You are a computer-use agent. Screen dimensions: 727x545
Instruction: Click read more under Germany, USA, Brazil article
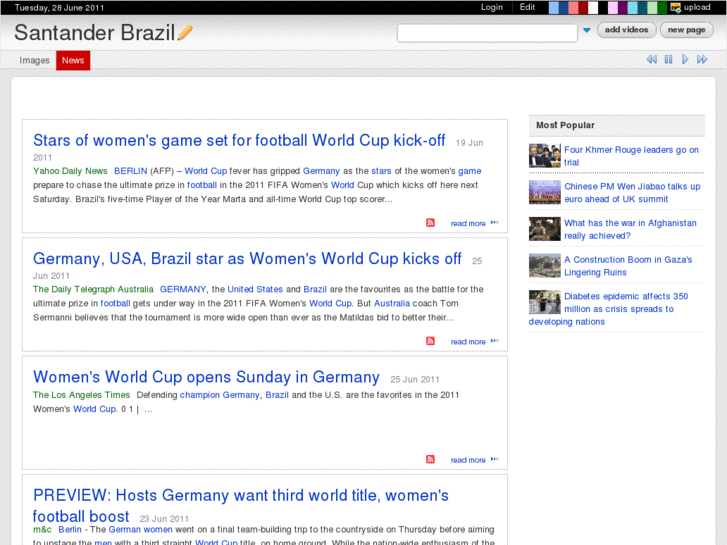pos(468,341)
